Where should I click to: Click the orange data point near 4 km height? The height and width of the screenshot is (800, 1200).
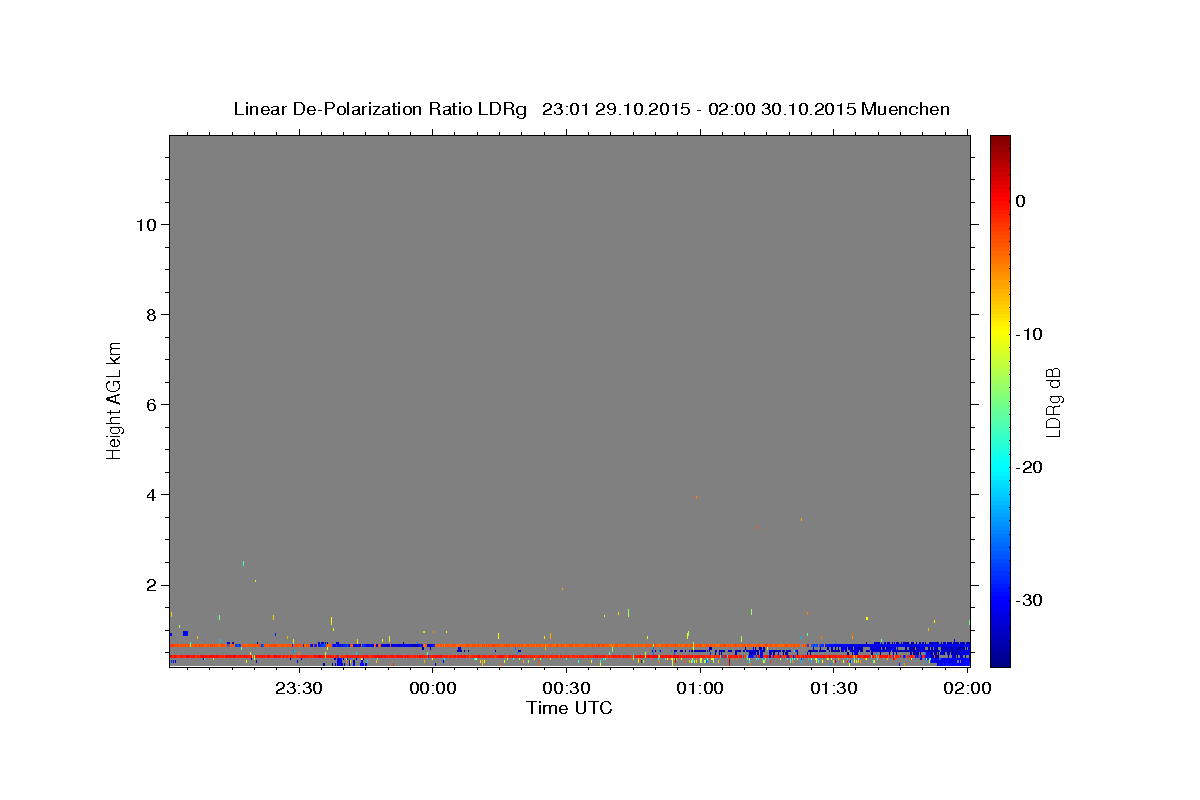696,497
